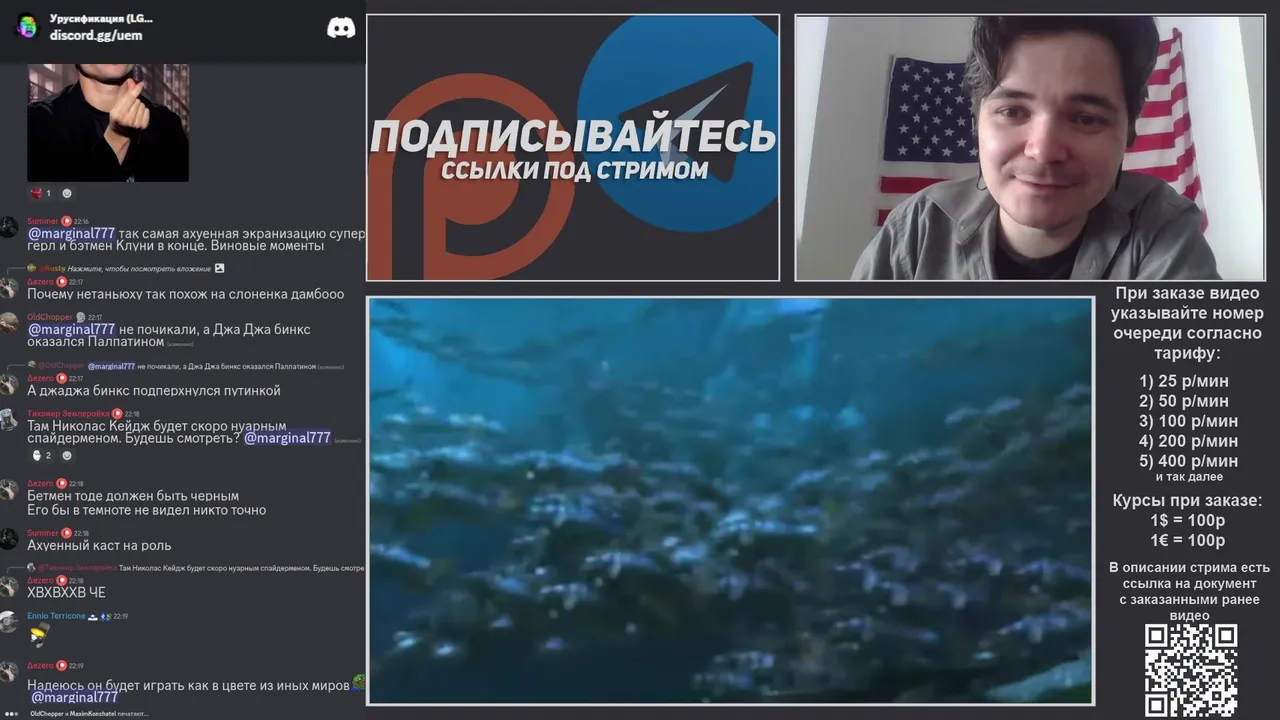1280x720 pixels.
Task: Click the typing indicator dots at chat bottom
Action: 11,713
